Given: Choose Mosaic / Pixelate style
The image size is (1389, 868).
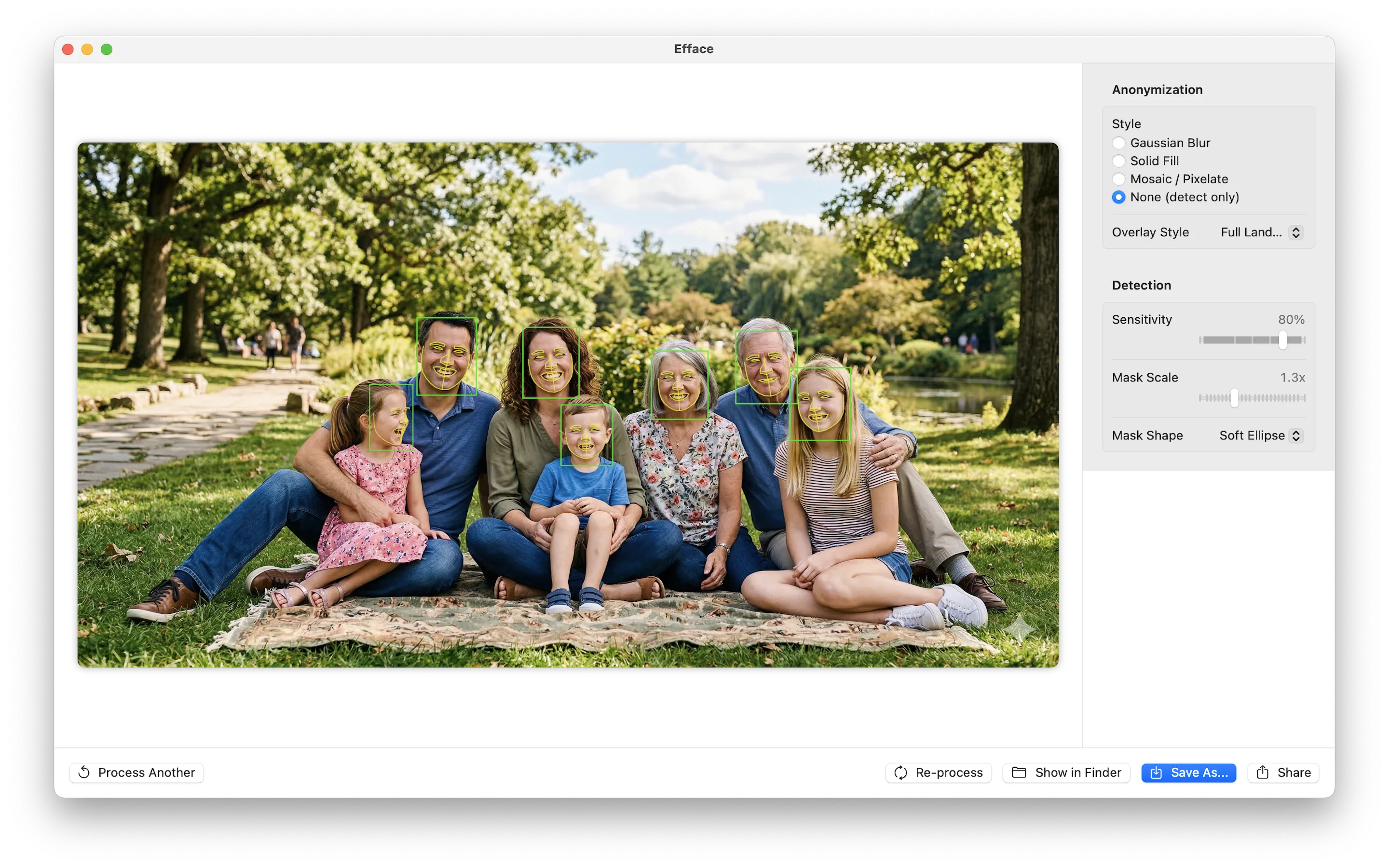Looking at the screenshot, I should click(1119, 178).
